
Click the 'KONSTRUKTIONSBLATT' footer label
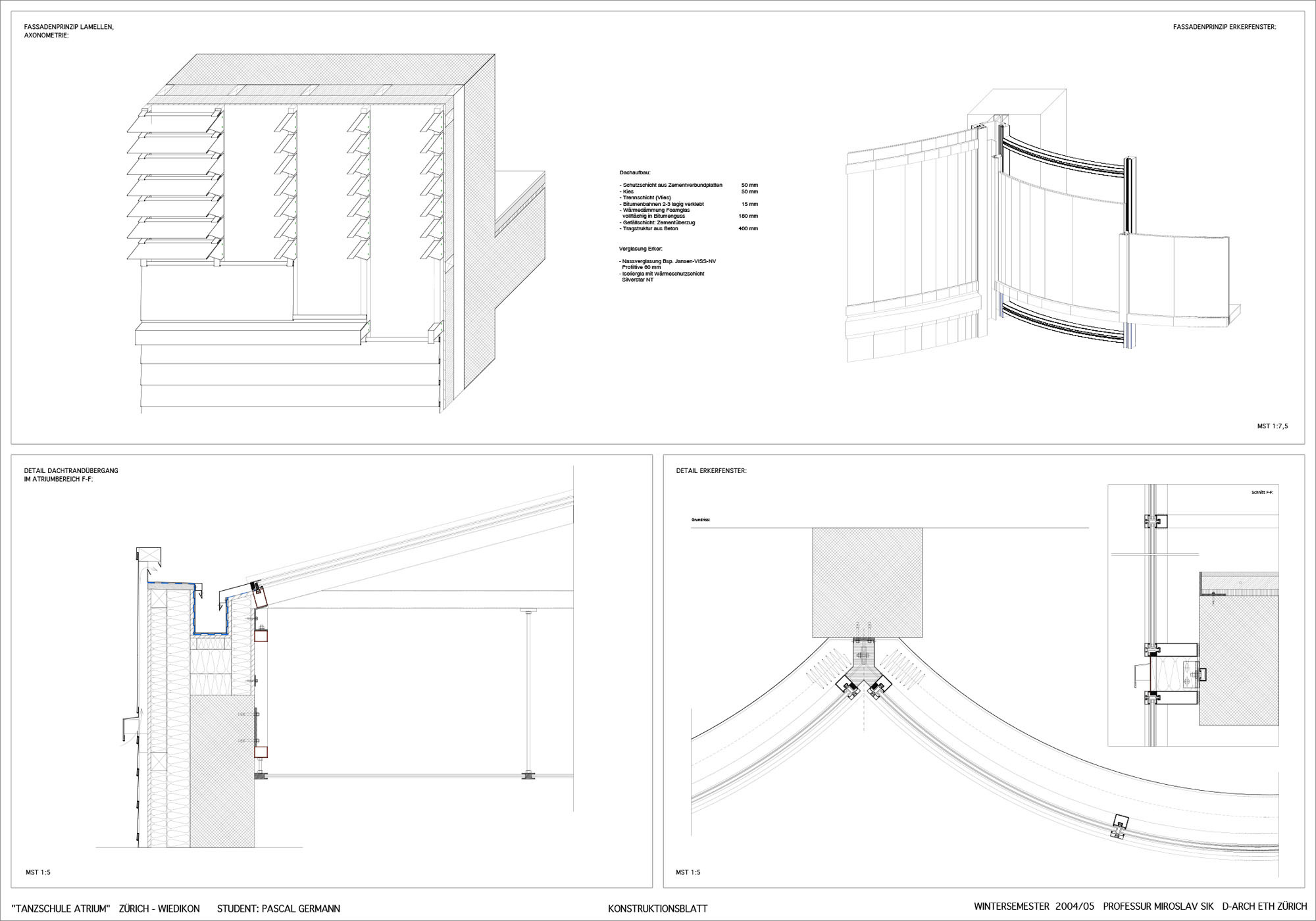657,909
